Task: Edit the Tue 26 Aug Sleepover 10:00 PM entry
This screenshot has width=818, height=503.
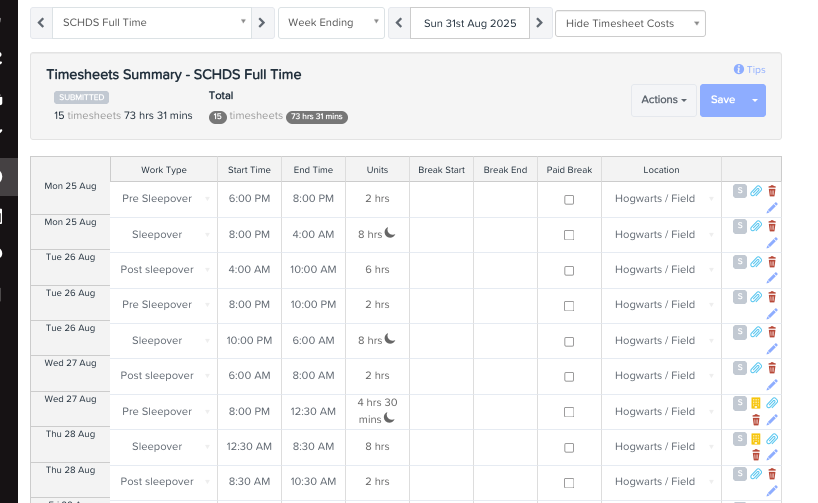Action: (772, 349)
